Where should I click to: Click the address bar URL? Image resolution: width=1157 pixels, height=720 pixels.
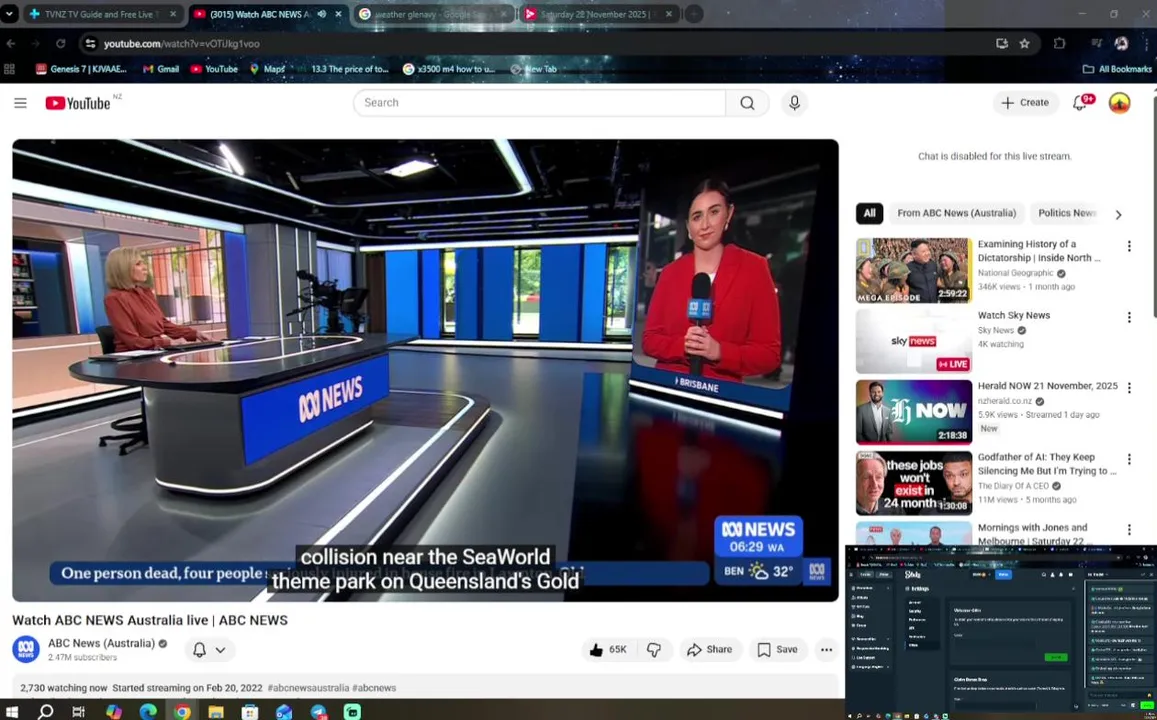coord(182,44)
